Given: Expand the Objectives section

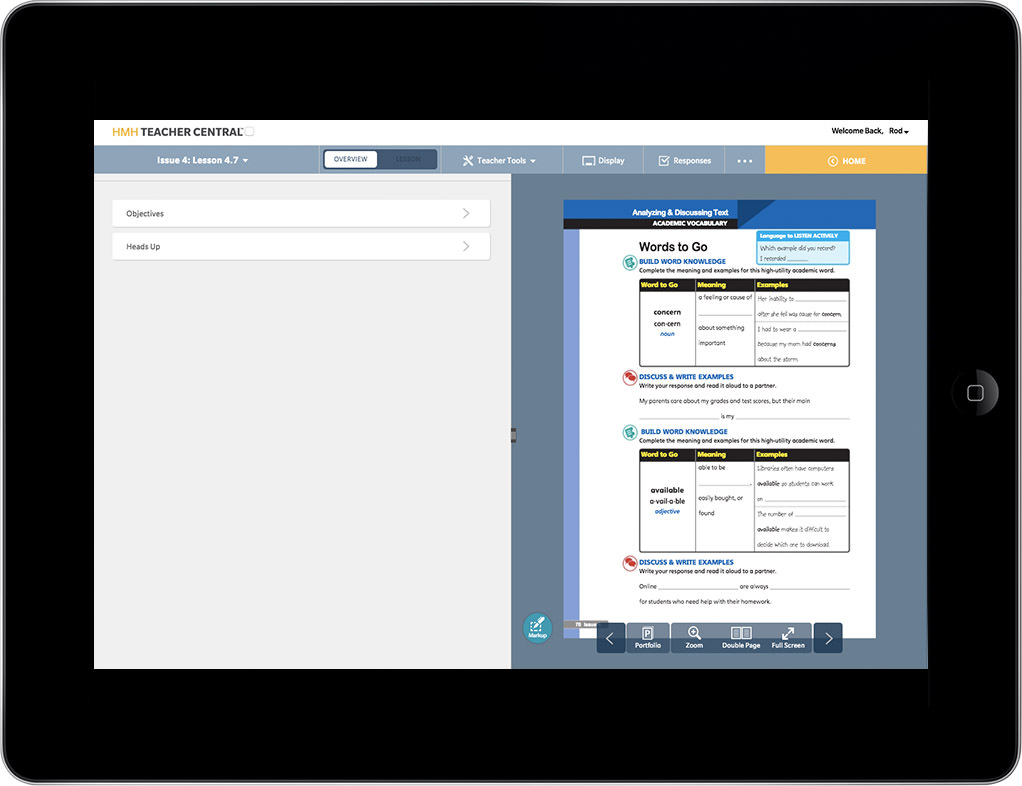Looking at the screenshot, I should tap(301, 213).
